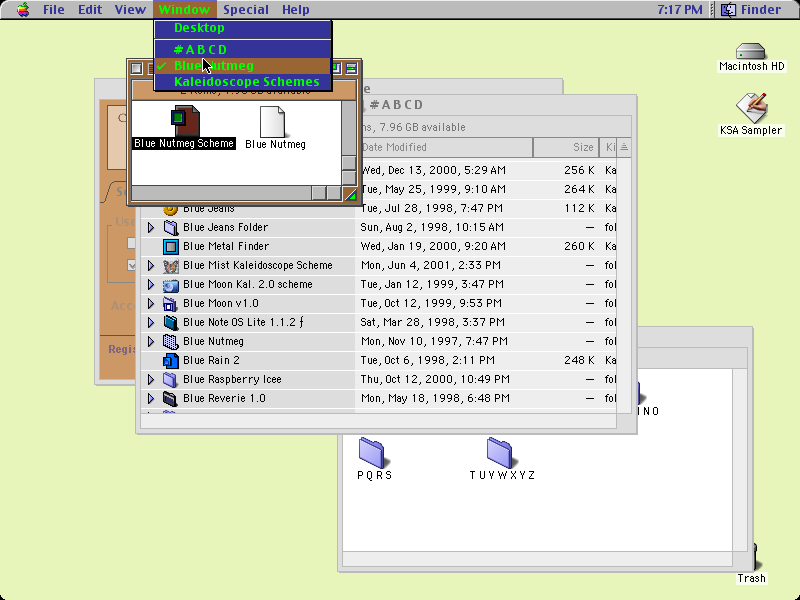
Task: Select the blank Blue Nutmeg document icon
Action: click(272, 121)
